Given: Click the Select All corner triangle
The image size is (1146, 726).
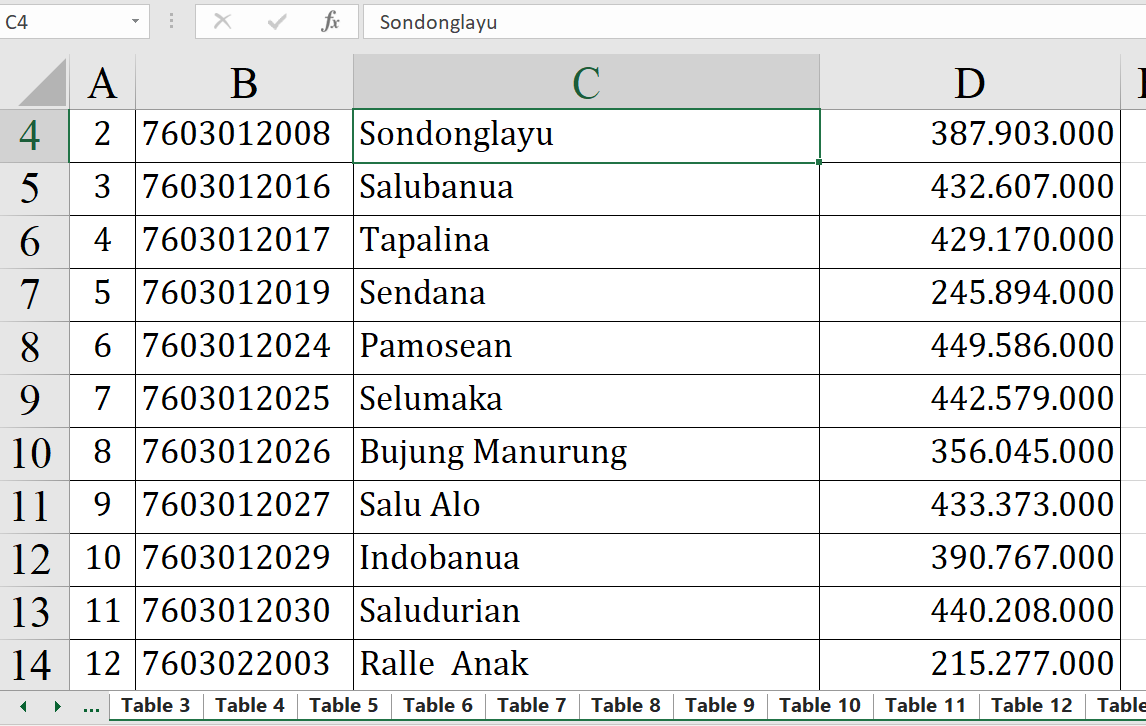Looking at the screenshot, I should coord(43,83).
